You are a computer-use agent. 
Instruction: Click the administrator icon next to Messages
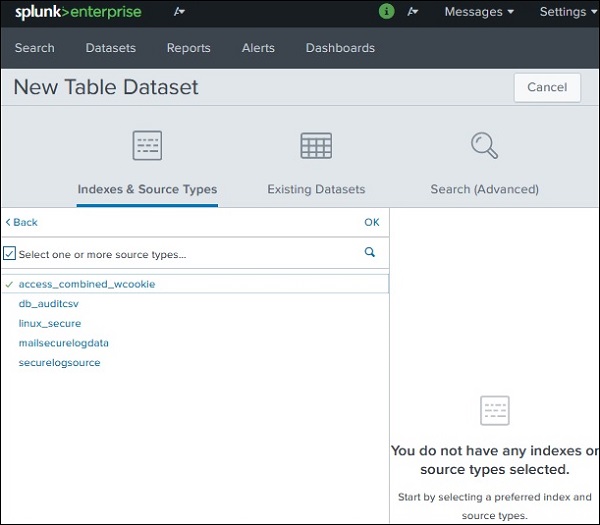click(x=414, y=12)
